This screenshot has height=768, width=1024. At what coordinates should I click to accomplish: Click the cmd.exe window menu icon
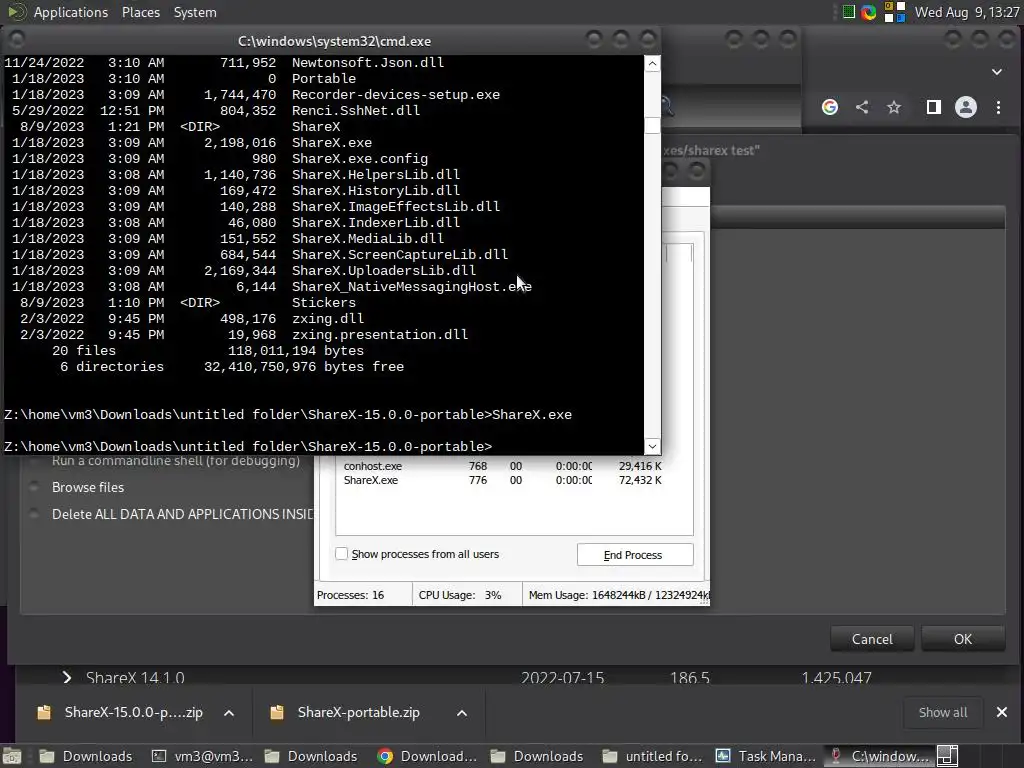click(x=17, y=40)
